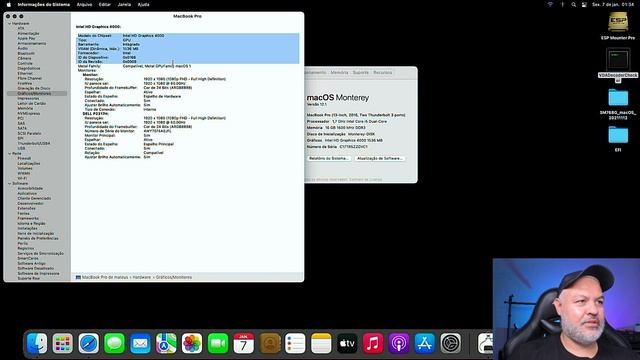Open ESP Mounter Pro desktop icon

618,25
